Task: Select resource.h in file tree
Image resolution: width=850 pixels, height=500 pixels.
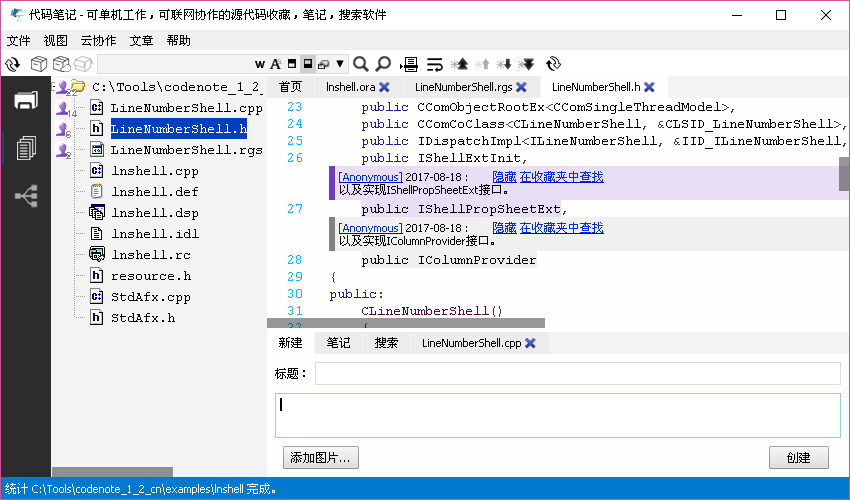Action: (x=151, y=276)
